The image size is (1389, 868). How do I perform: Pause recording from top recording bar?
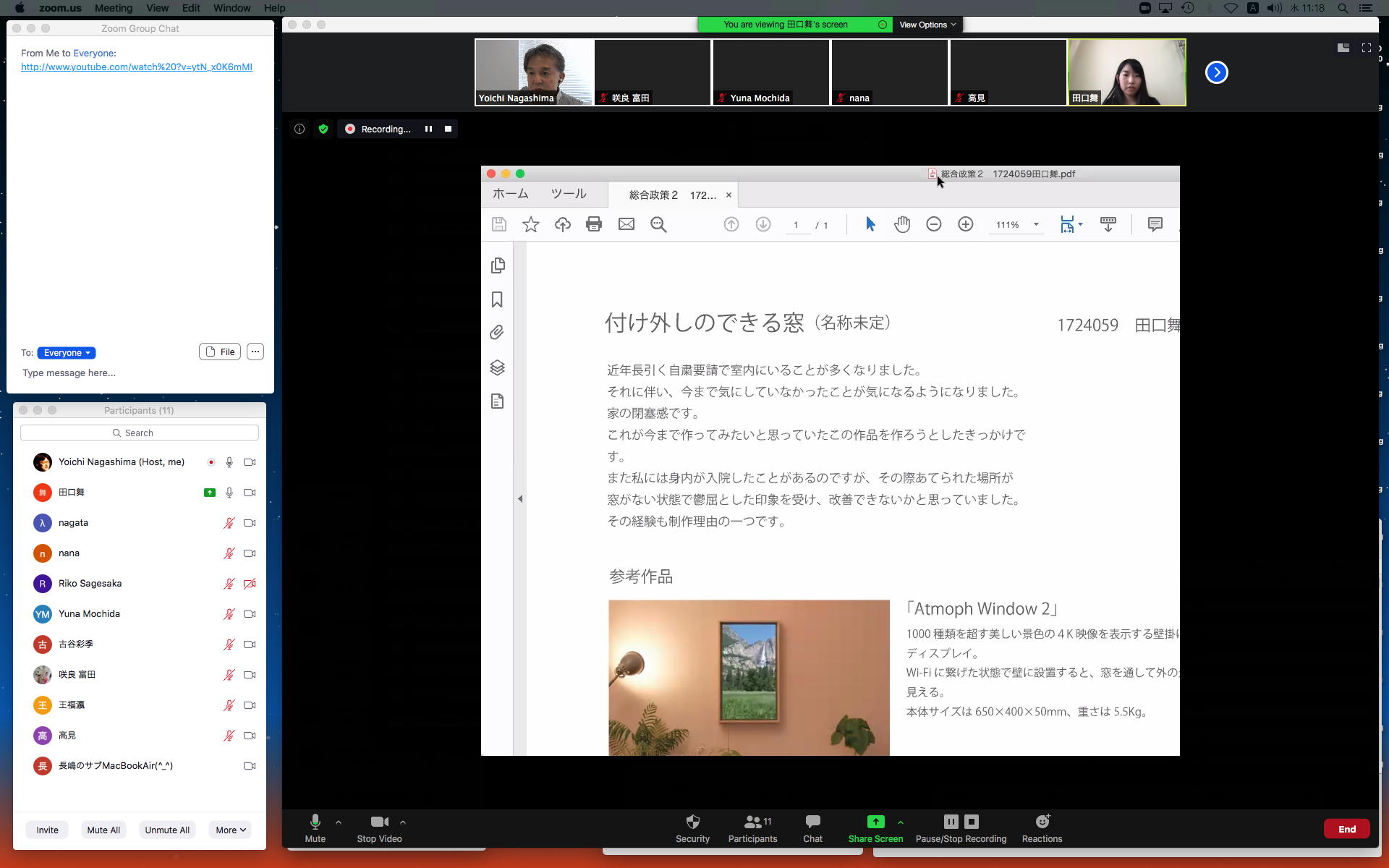pos(428,129)
